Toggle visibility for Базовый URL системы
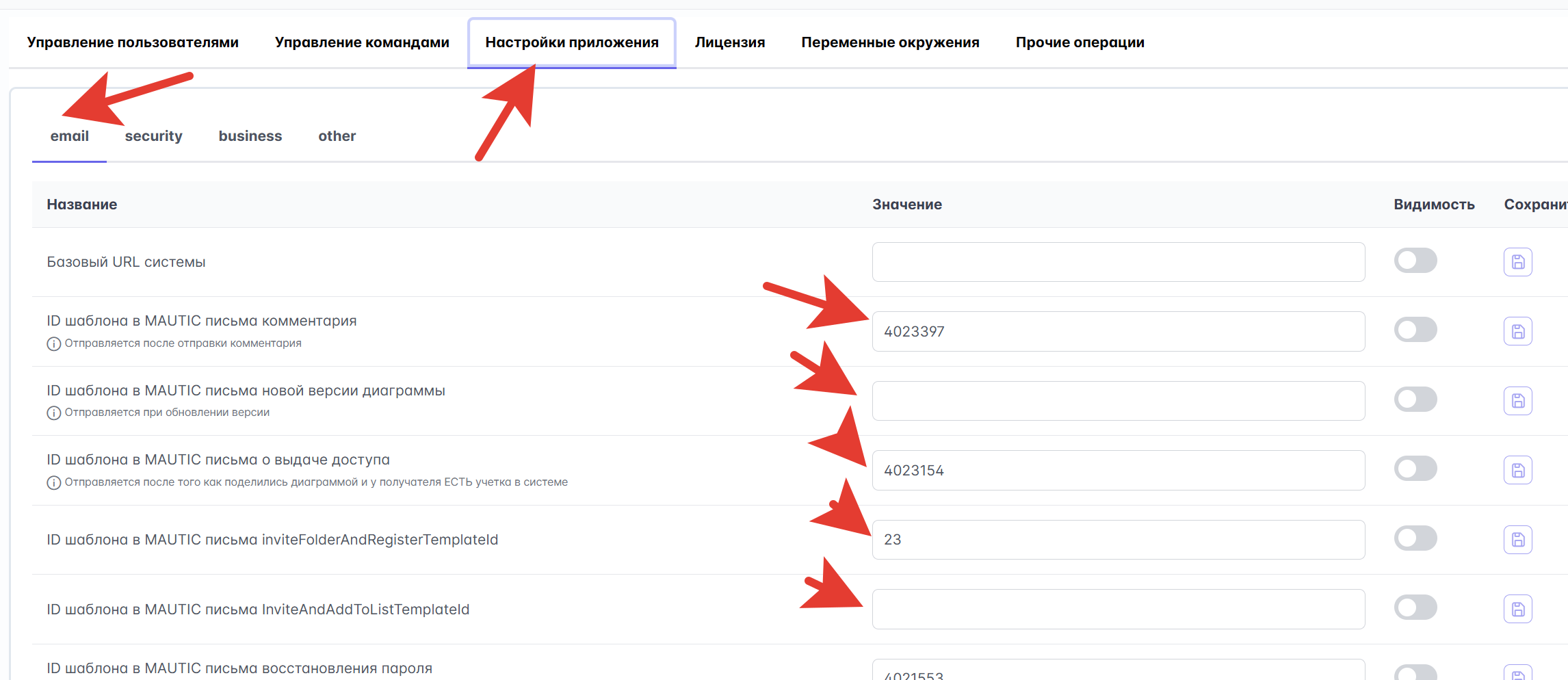The height and width of the screenshot is (680, 1568). pos(1415,261)
